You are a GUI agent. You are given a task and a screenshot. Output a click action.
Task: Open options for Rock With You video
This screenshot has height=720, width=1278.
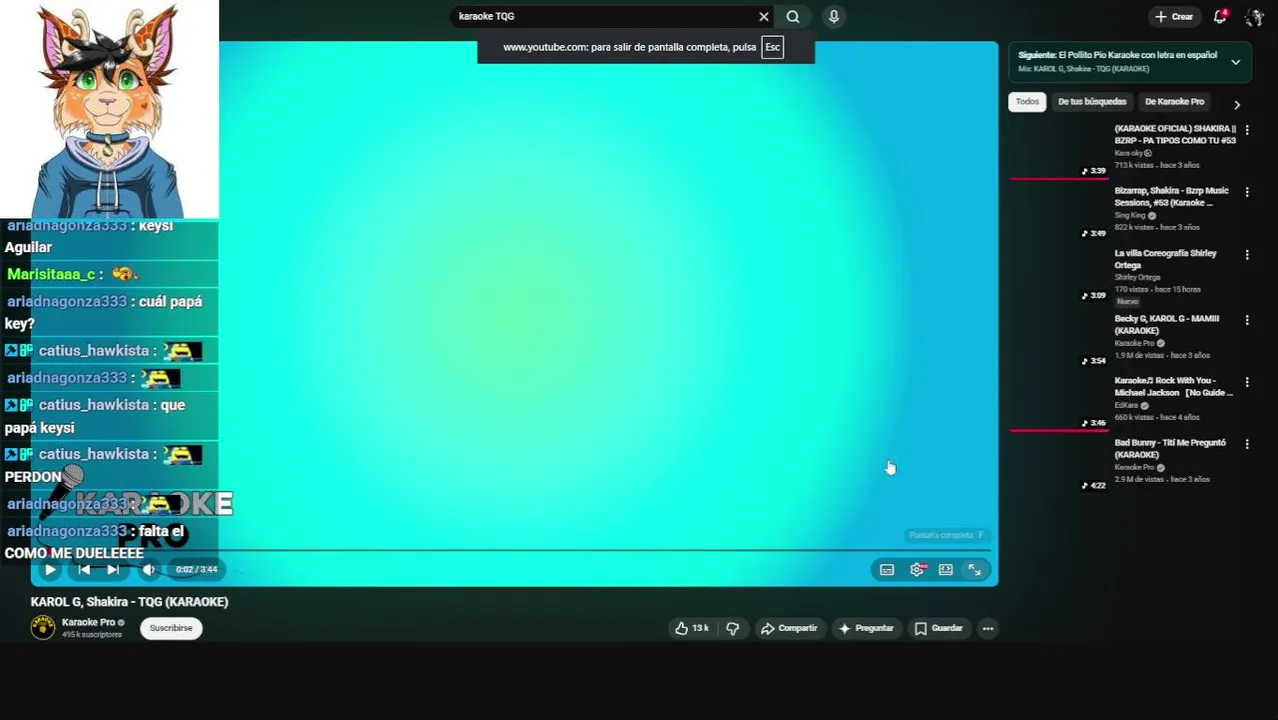tap(1247, 382)
